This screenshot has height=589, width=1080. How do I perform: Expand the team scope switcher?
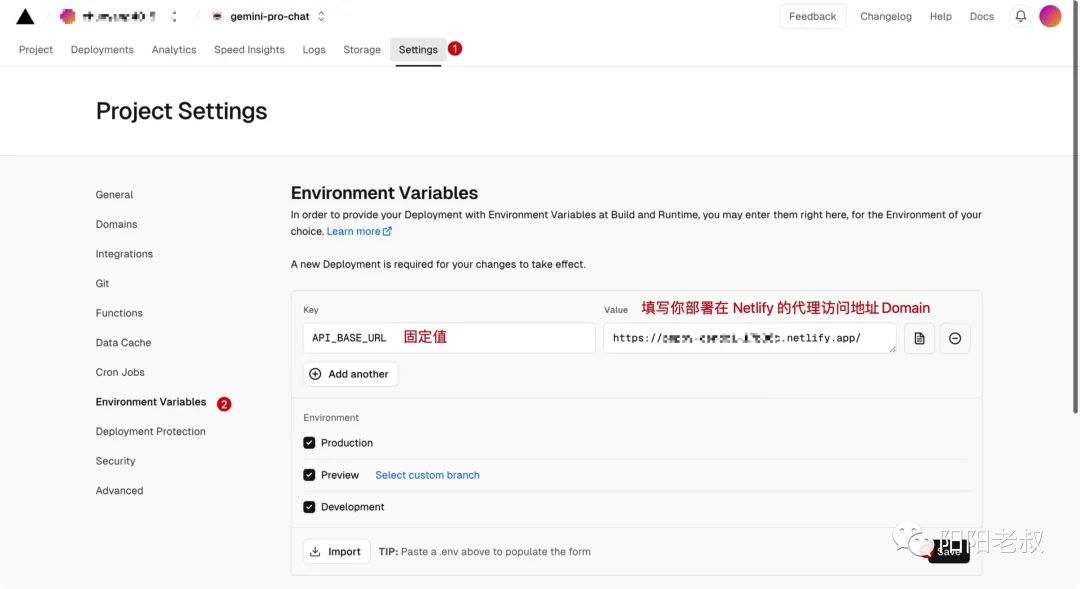tap(175, 16)
